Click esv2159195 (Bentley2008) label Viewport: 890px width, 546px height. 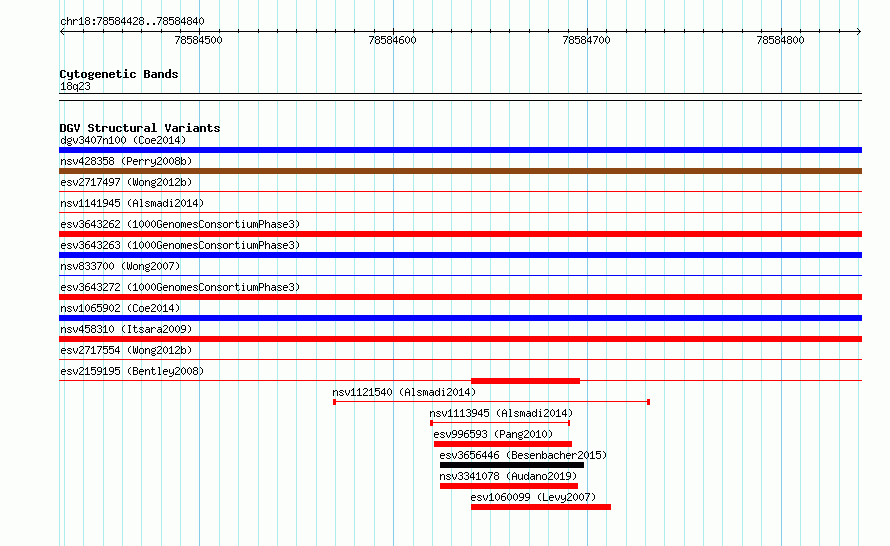pyautogui.click(x=132, y=371)
